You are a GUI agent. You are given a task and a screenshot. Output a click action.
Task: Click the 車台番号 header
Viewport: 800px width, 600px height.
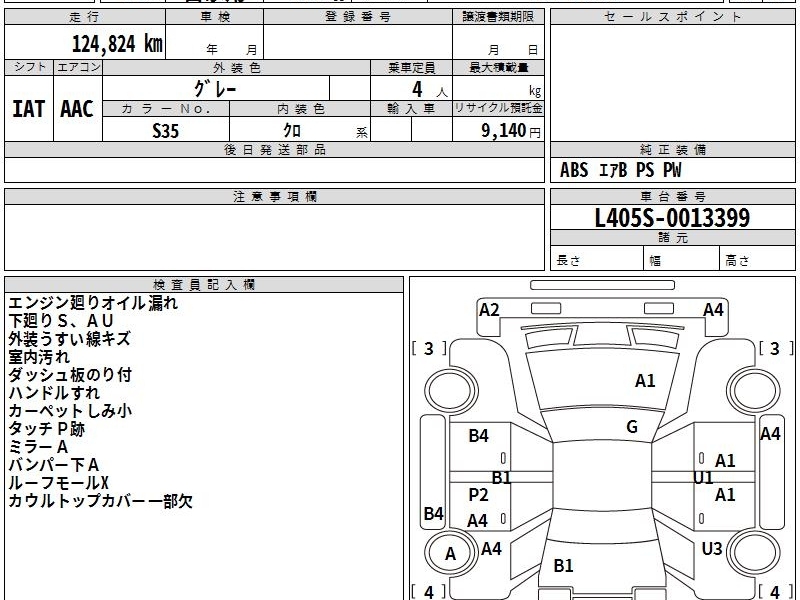(x=672, y=196)
